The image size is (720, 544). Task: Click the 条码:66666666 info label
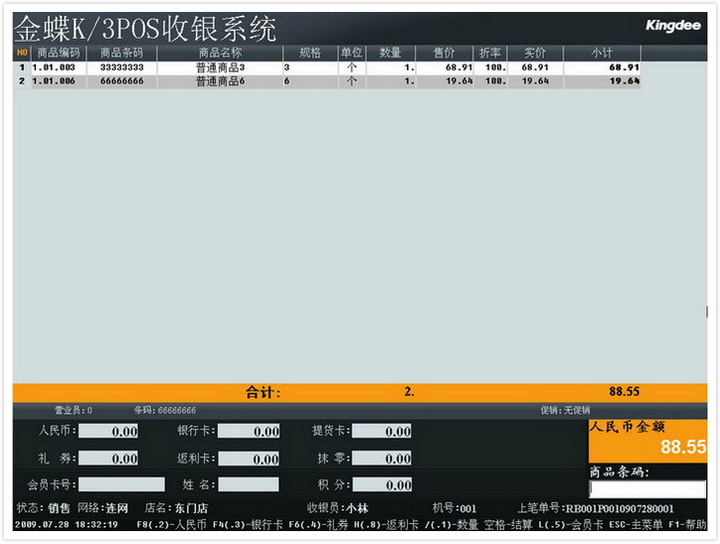point(165,410)
